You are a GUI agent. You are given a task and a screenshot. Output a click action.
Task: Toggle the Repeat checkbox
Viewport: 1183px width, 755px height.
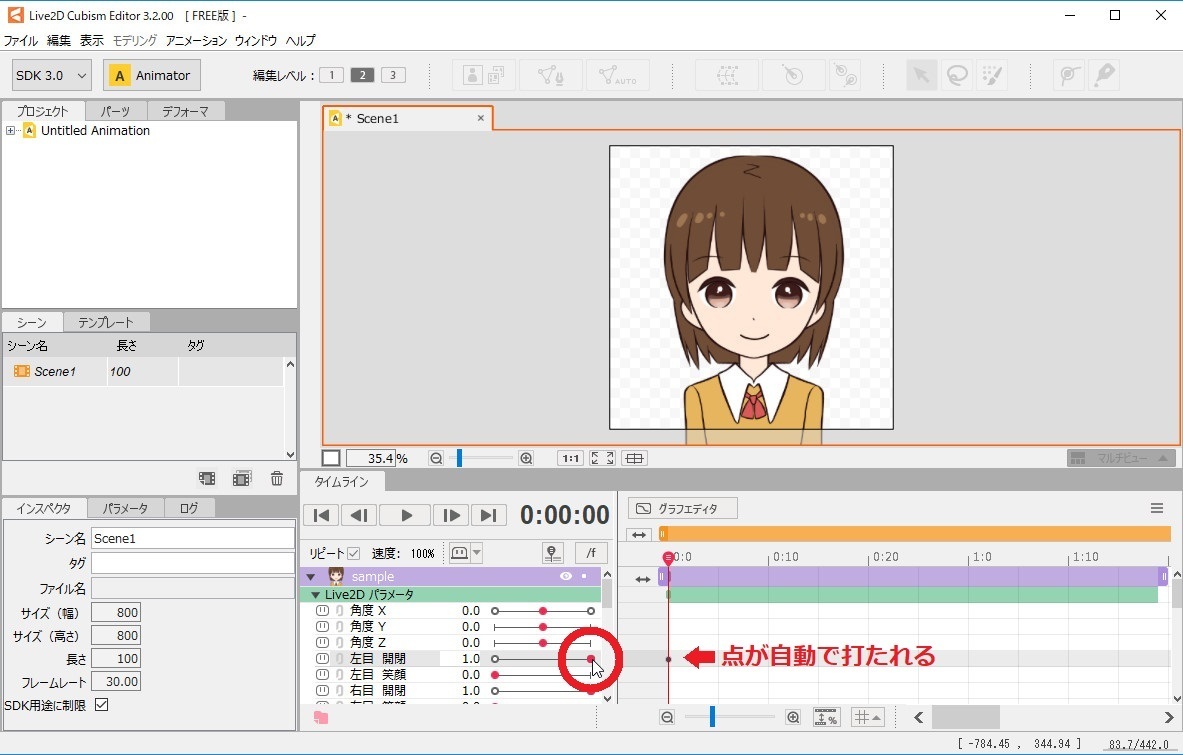click(x=354, y=554)
